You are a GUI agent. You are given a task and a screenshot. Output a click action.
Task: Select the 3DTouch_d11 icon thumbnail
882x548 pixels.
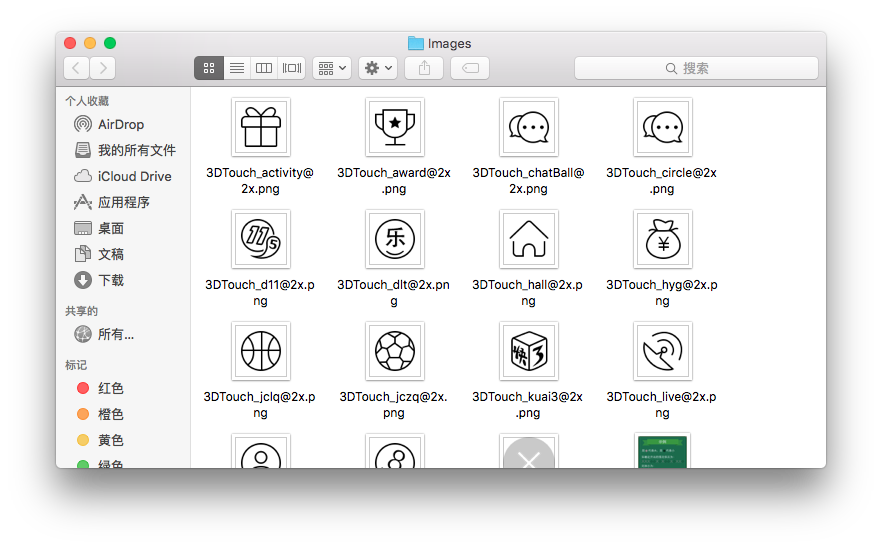[260, 239]
